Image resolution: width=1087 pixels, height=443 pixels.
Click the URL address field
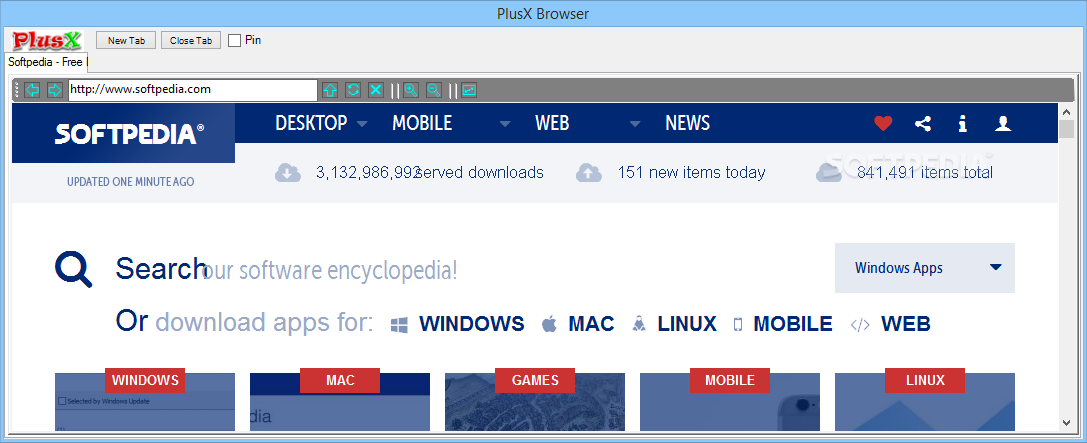[193, 90]
